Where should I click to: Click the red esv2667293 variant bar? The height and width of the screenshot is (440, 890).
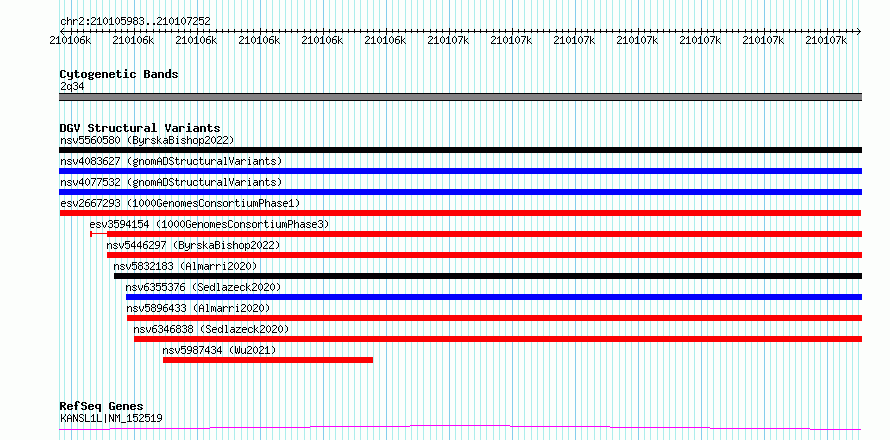460,213
